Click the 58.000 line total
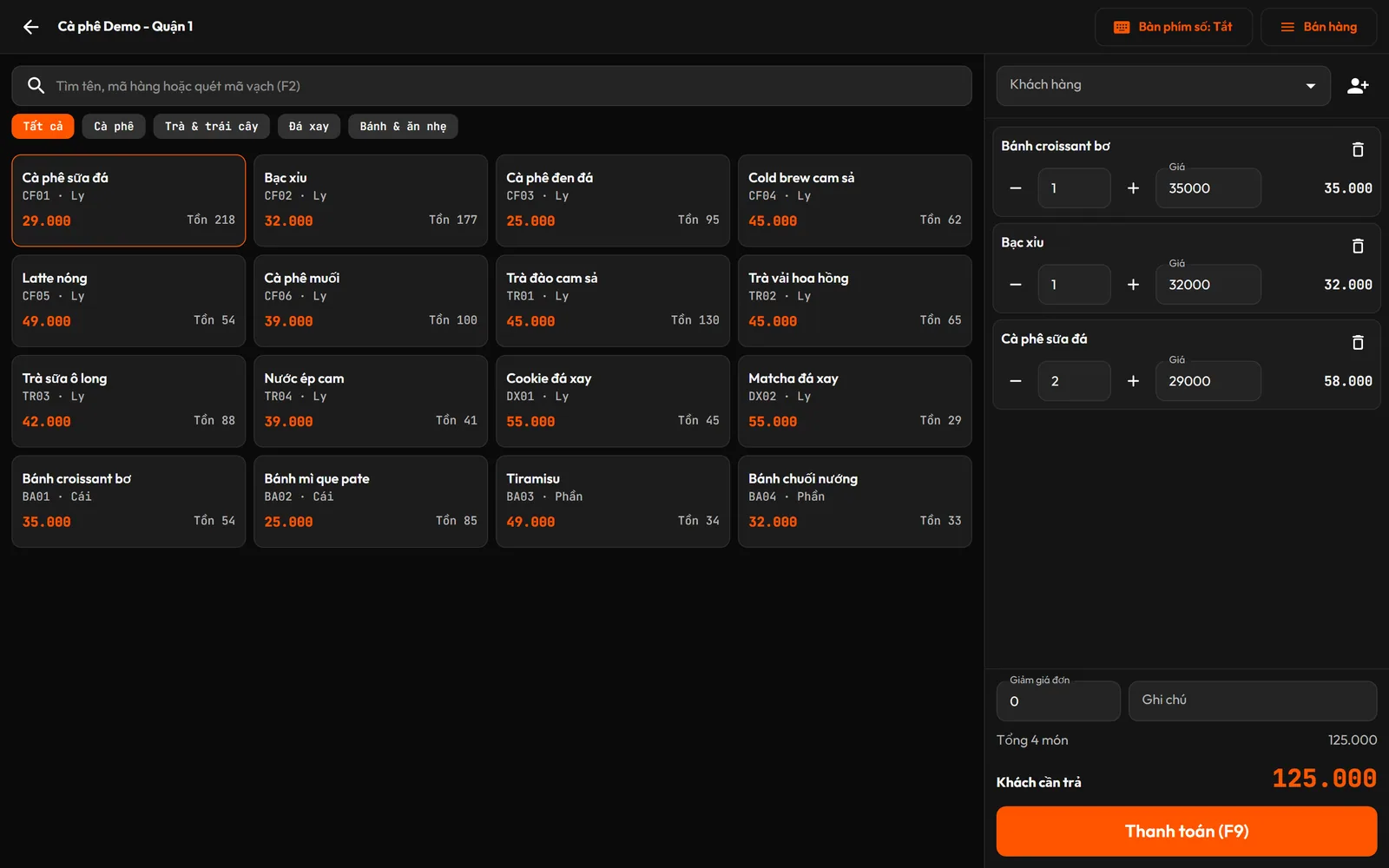 click(x=1348, y=381)
